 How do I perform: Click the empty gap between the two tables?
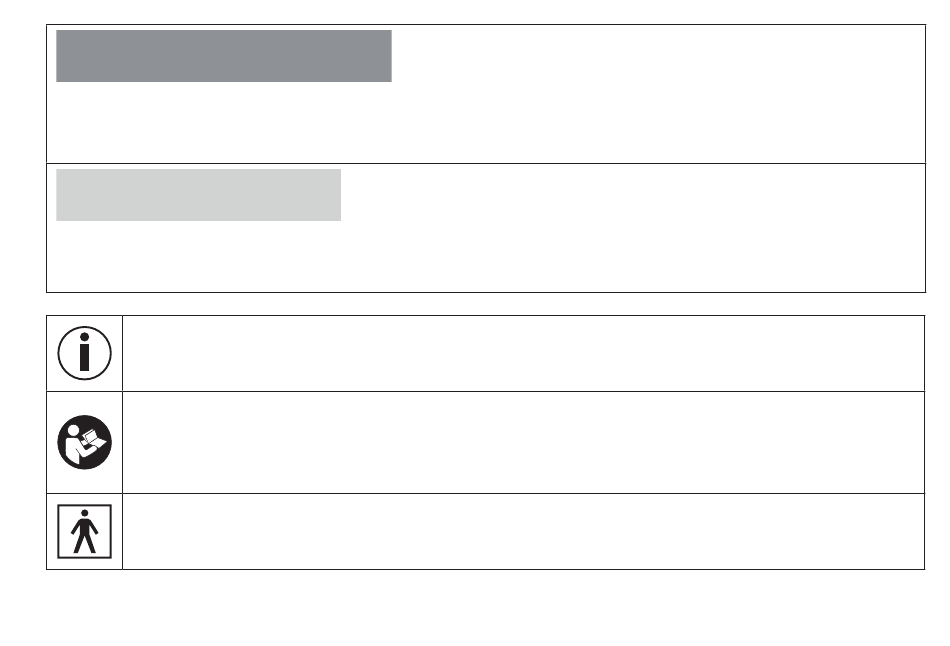(486, 304)
